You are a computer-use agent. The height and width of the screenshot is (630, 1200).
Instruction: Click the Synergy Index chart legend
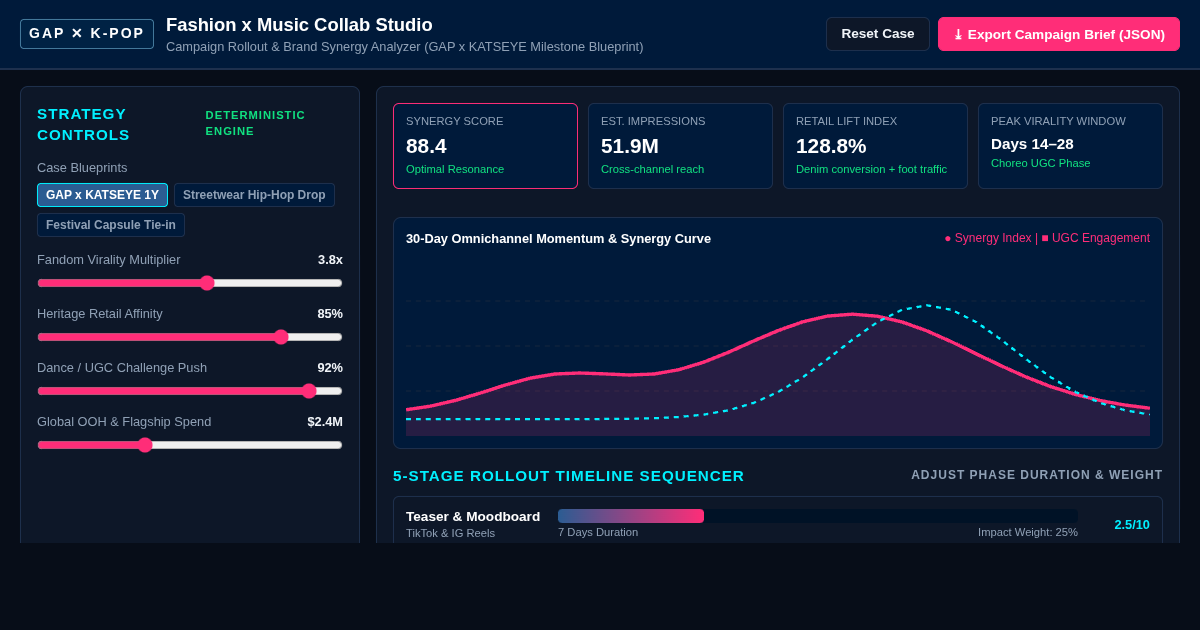click(1047, 238)
